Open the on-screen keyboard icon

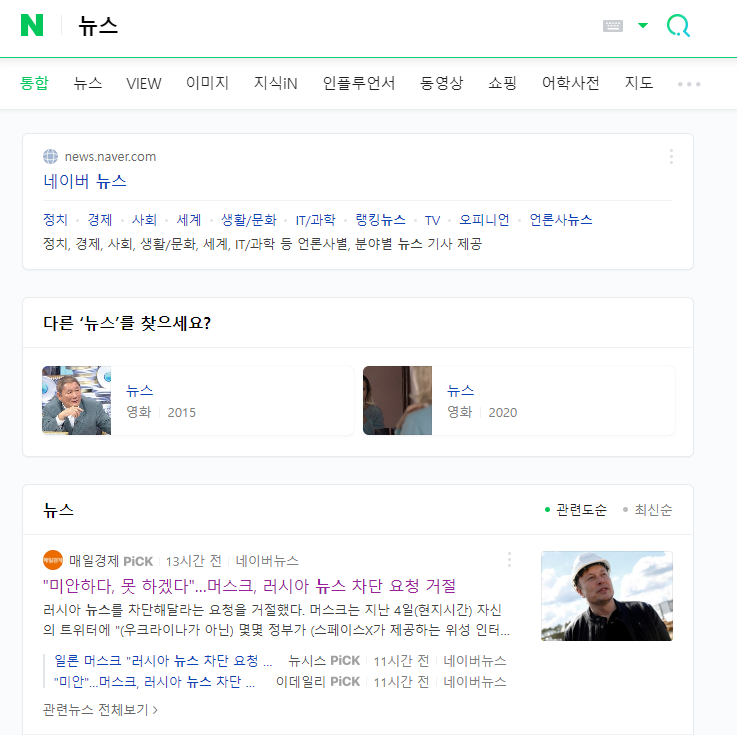tap(612, 26)
